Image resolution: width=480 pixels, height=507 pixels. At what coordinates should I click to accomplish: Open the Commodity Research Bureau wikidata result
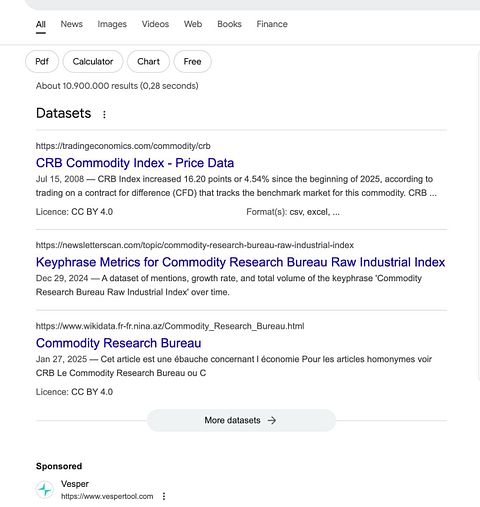click(x=119, y=343)
